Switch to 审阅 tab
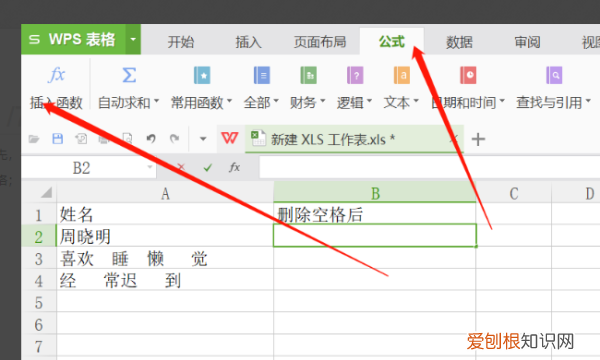 point(527,42)
